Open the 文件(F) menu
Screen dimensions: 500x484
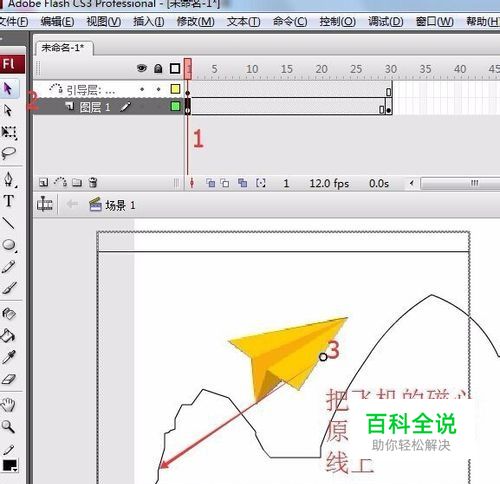13,22
